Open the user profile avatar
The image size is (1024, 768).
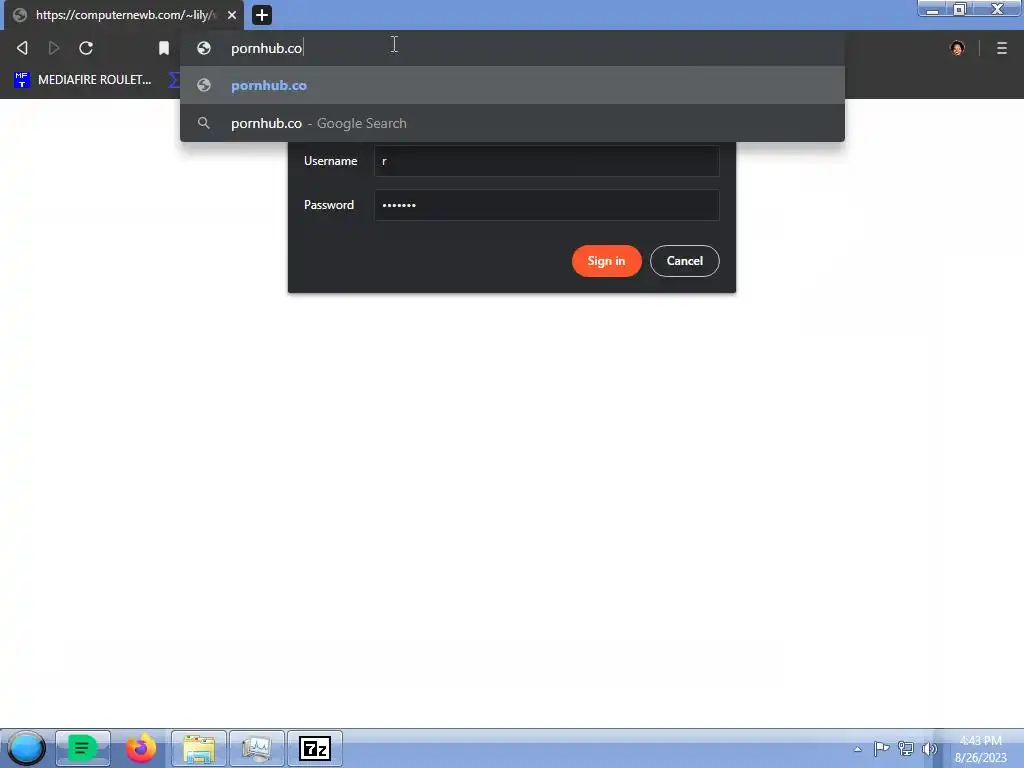pyautogui.click(x=957, y=48)
